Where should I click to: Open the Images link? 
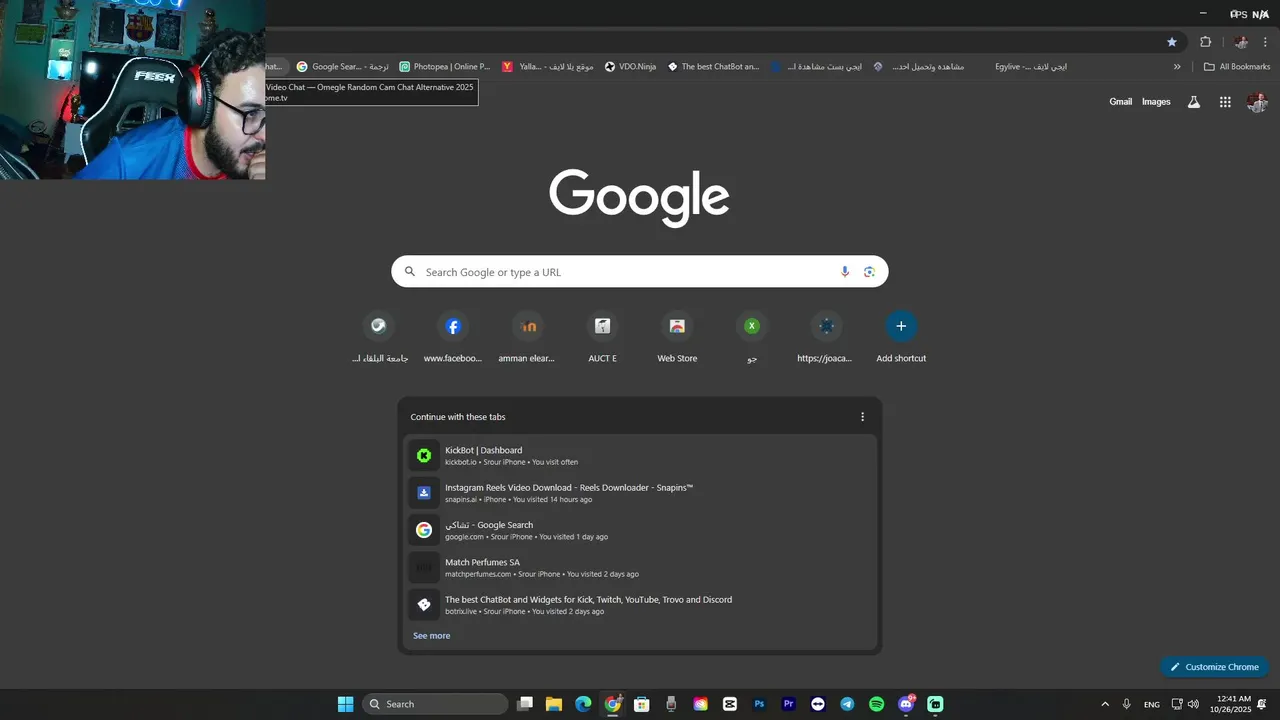tap(1156, 102)
